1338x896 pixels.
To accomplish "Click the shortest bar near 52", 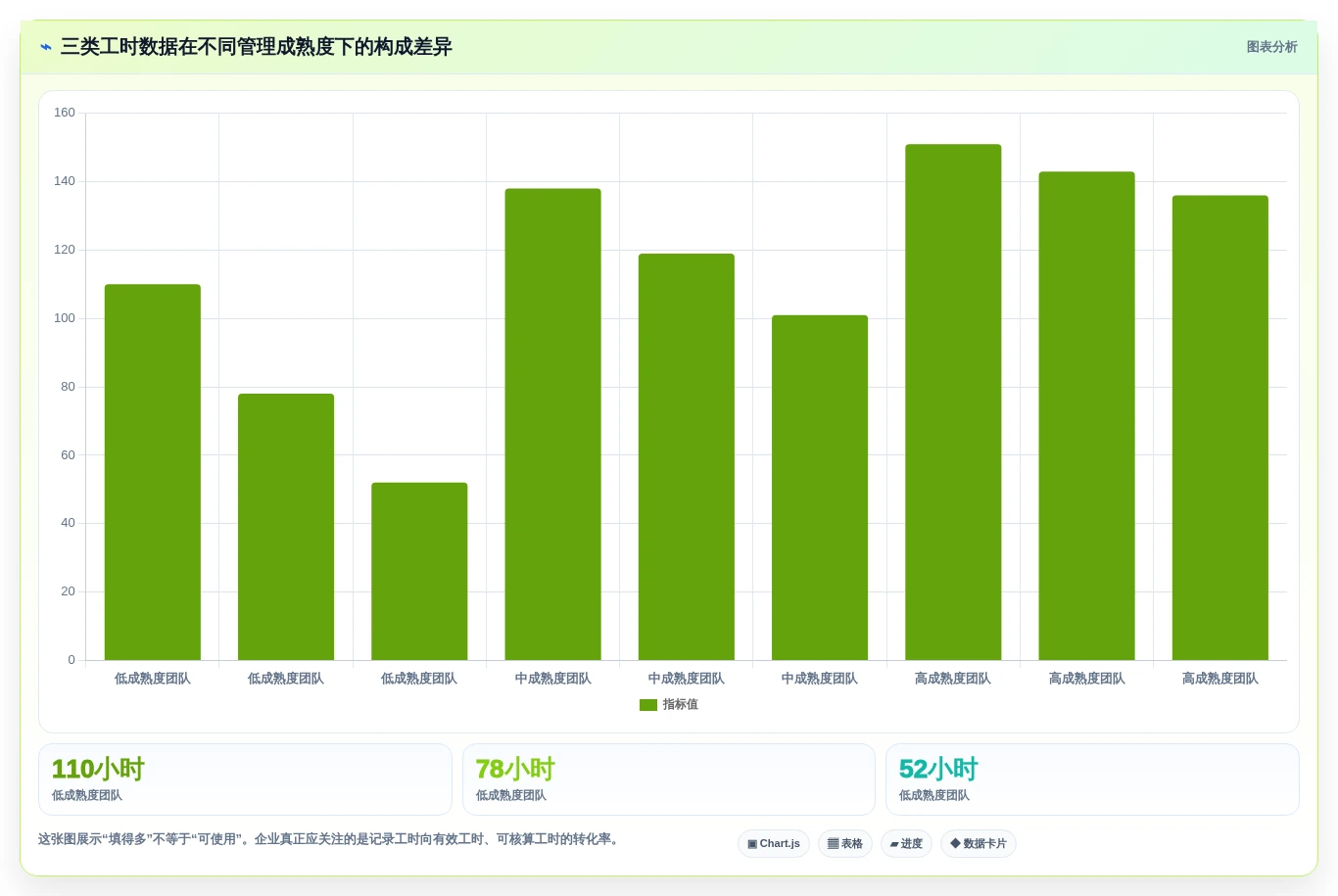I will coord(419,571).
